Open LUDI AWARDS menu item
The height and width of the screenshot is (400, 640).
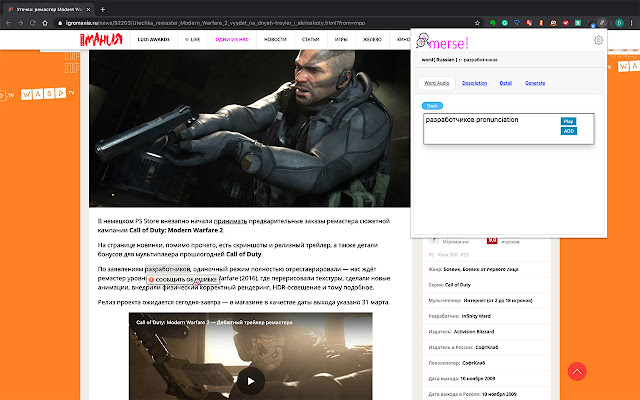[x=153, y=40]
